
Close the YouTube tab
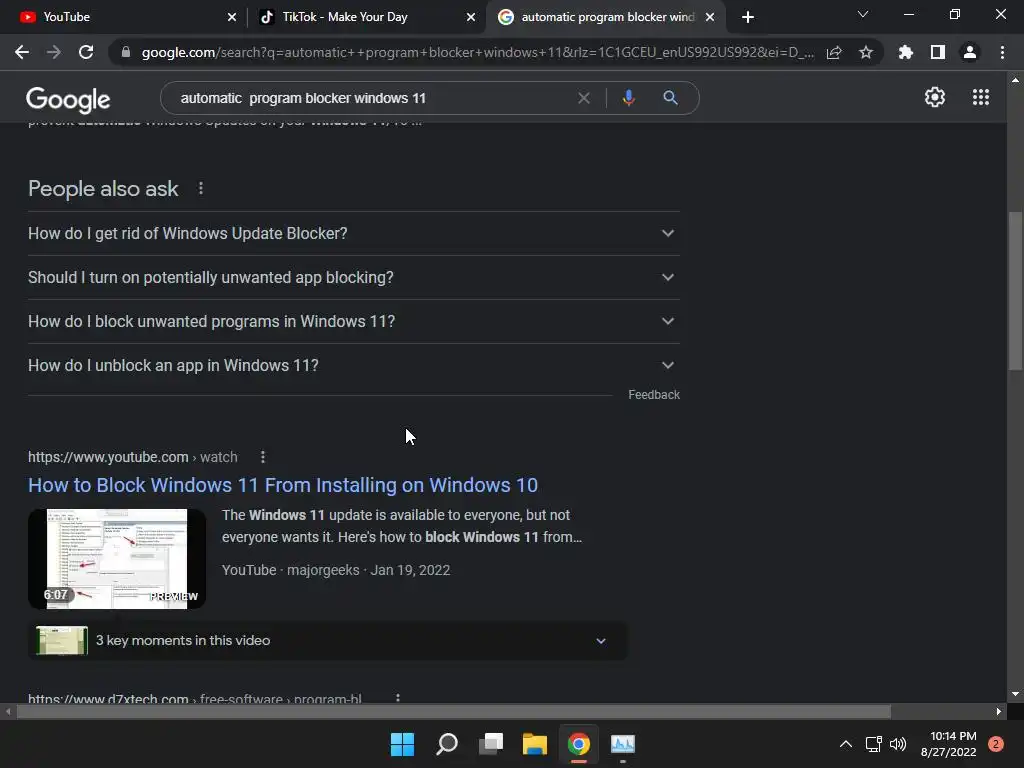pyautogui.click(x=232, y=17)
